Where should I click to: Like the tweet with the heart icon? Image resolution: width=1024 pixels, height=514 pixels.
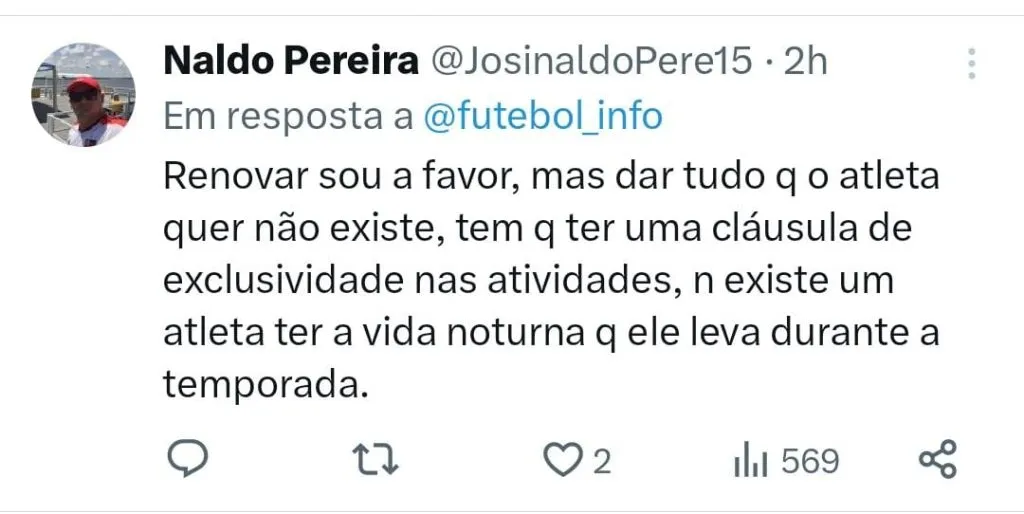coord(561,460)
